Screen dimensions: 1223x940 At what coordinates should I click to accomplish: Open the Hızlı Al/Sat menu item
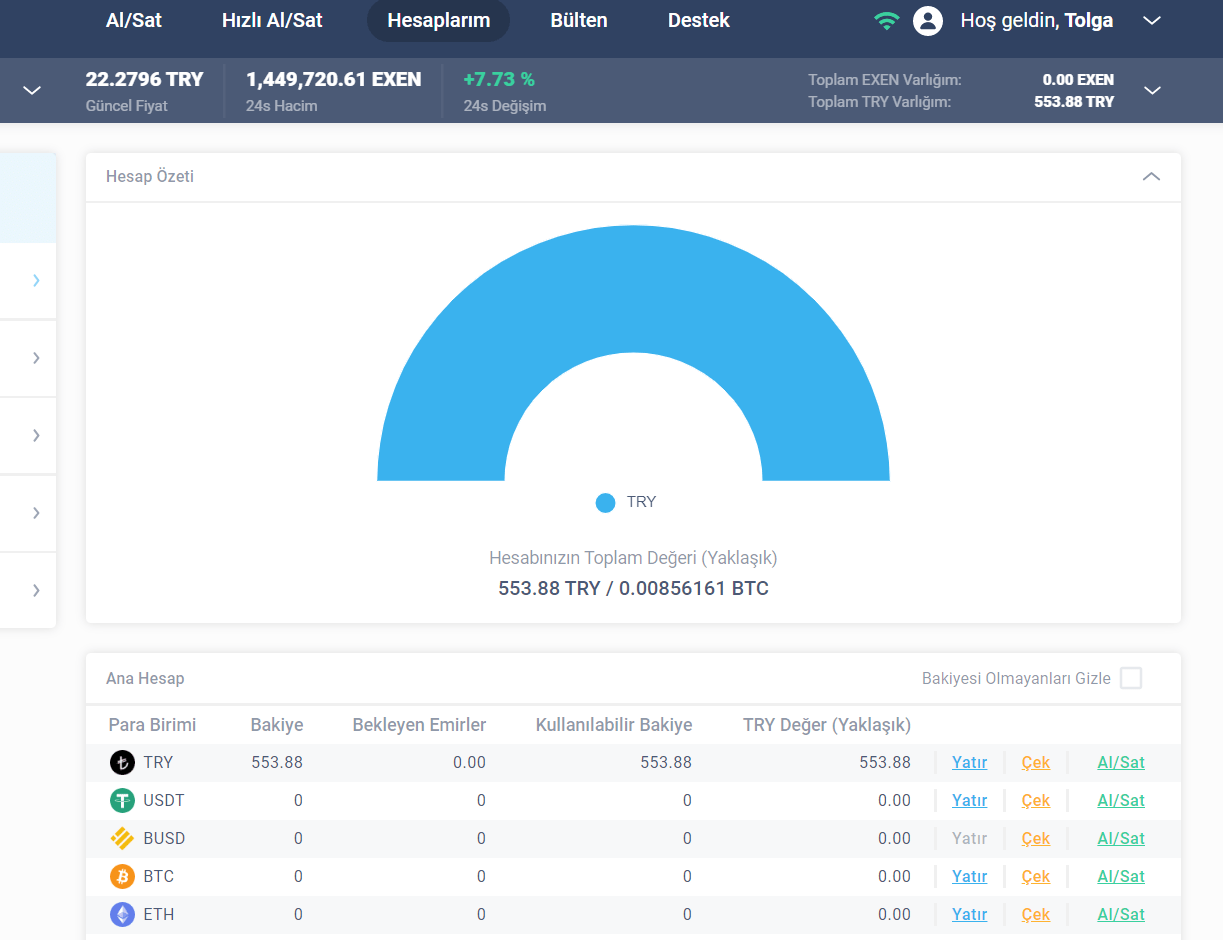coord(272,21)
